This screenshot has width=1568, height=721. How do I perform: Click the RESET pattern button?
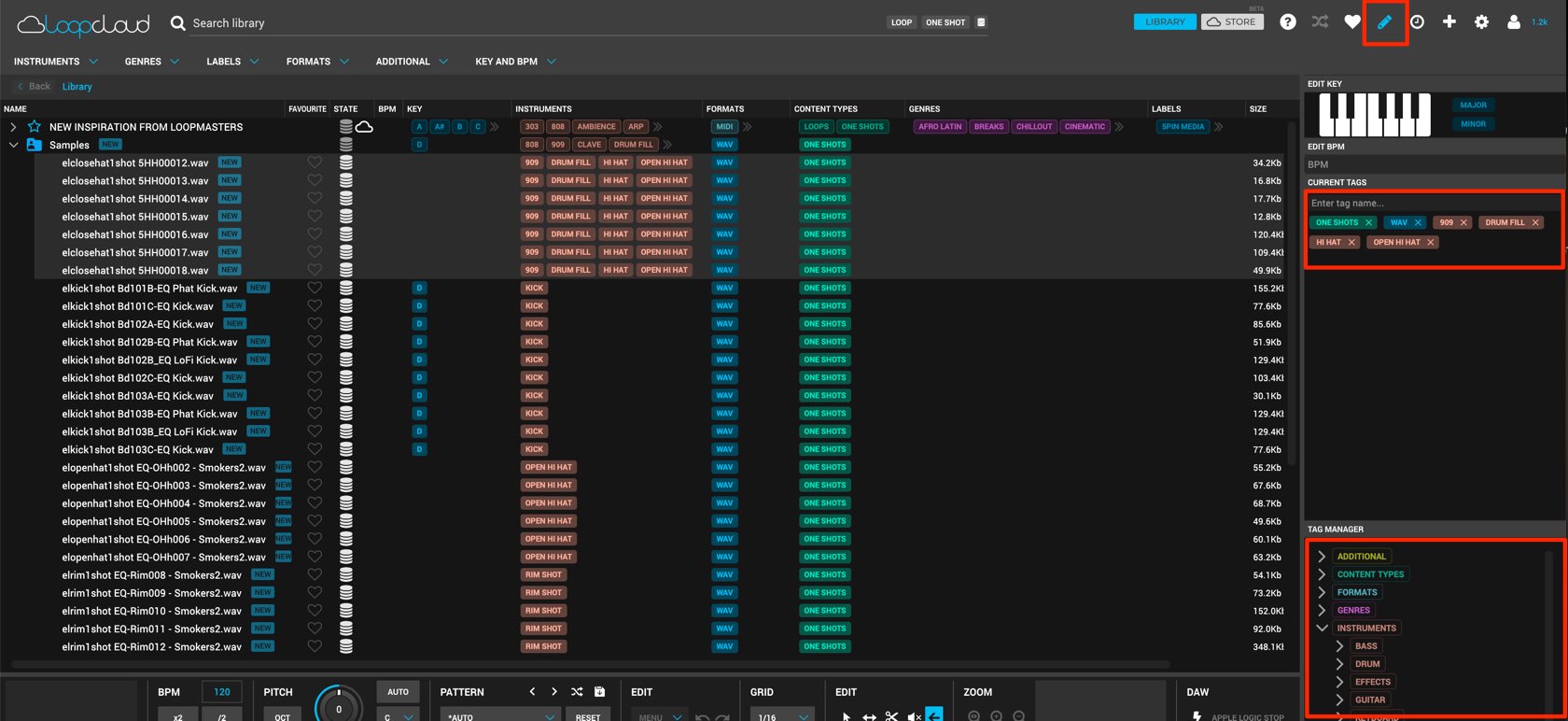(588, 716)
